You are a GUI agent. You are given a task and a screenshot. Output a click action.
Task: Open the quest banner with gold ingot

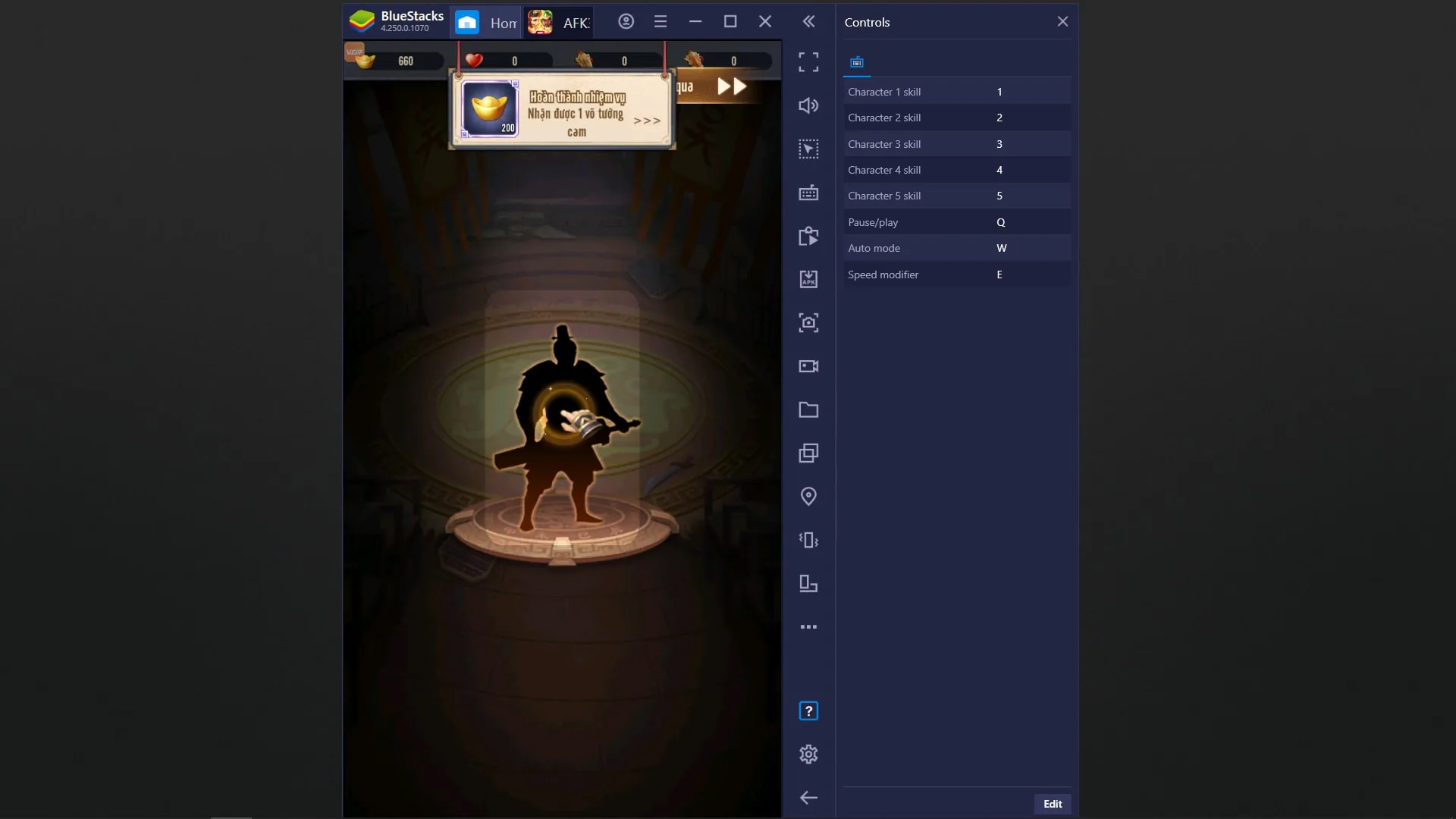[562, 111]
